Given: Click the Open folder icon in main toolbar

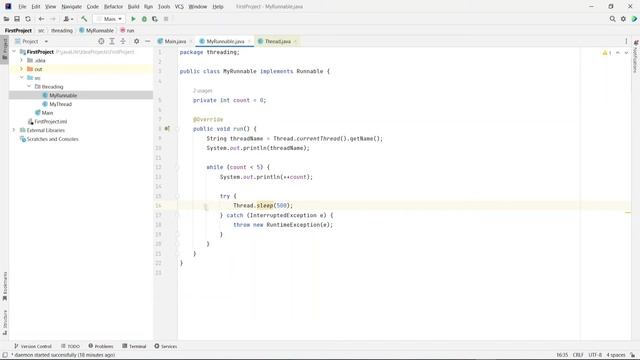Looking at the screenshot, I should point(6,19).
